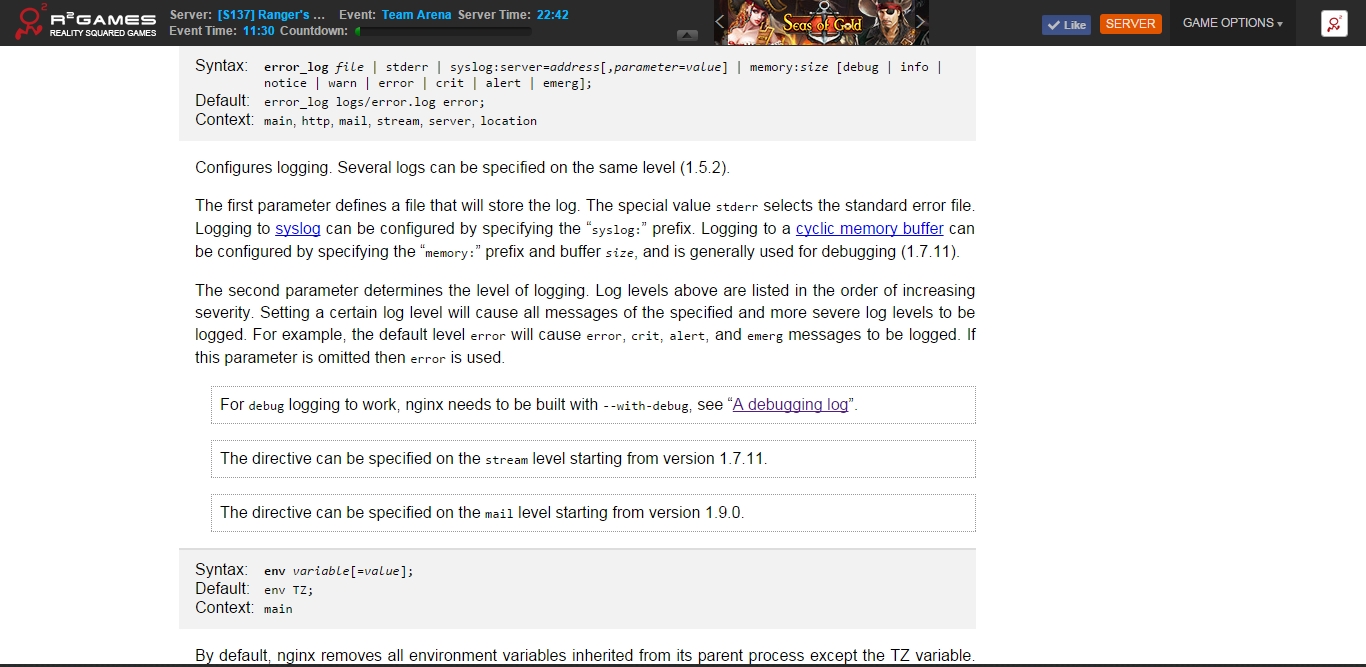1366x667 pixels.
Task: Click the Facebook Like button
Action: tap(1066, 25)
